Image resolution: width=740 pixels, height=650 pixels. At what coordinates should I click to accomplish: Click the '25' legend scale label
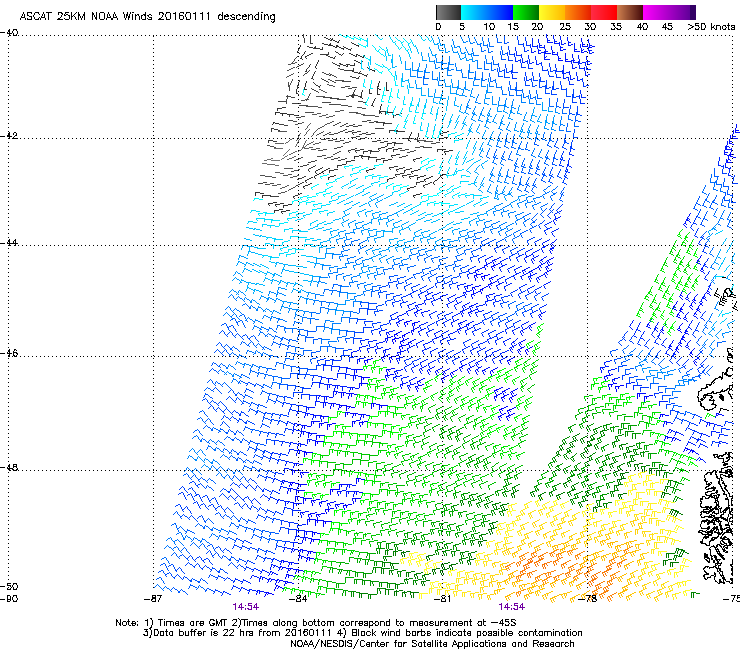[x=565, y=27]
